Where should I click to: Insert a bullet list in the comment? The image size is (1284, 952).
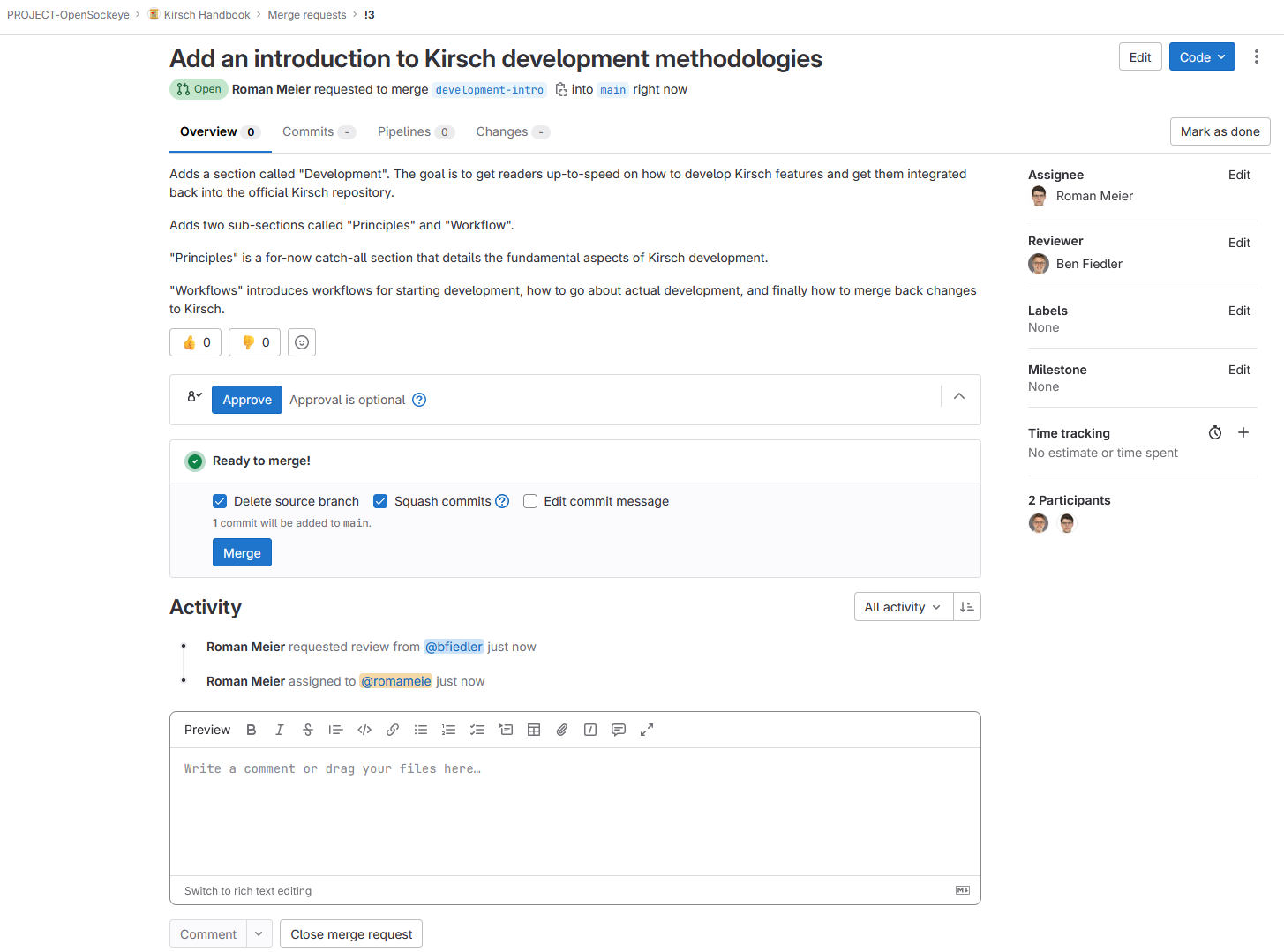421,730
